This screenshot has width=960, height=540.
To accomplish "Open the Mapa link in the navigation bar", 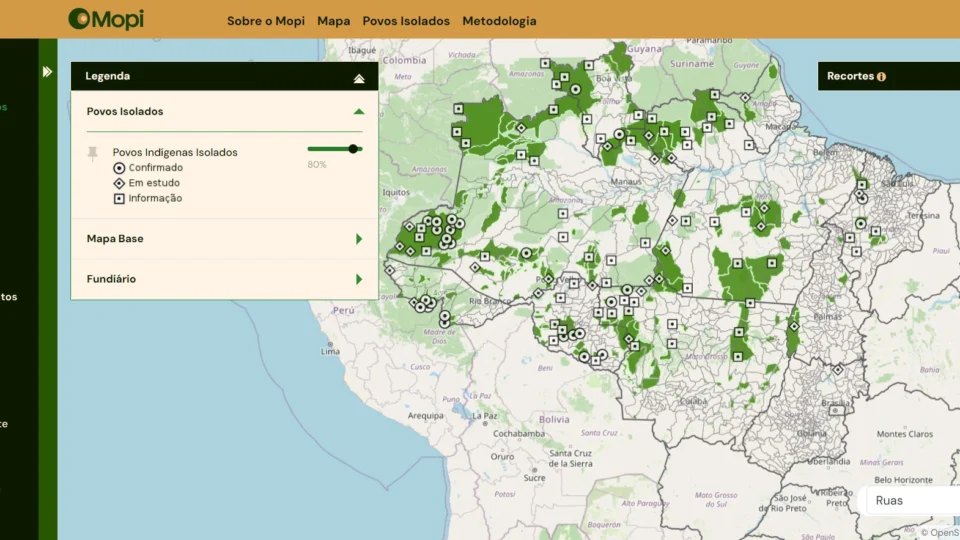I will (333, 21).
